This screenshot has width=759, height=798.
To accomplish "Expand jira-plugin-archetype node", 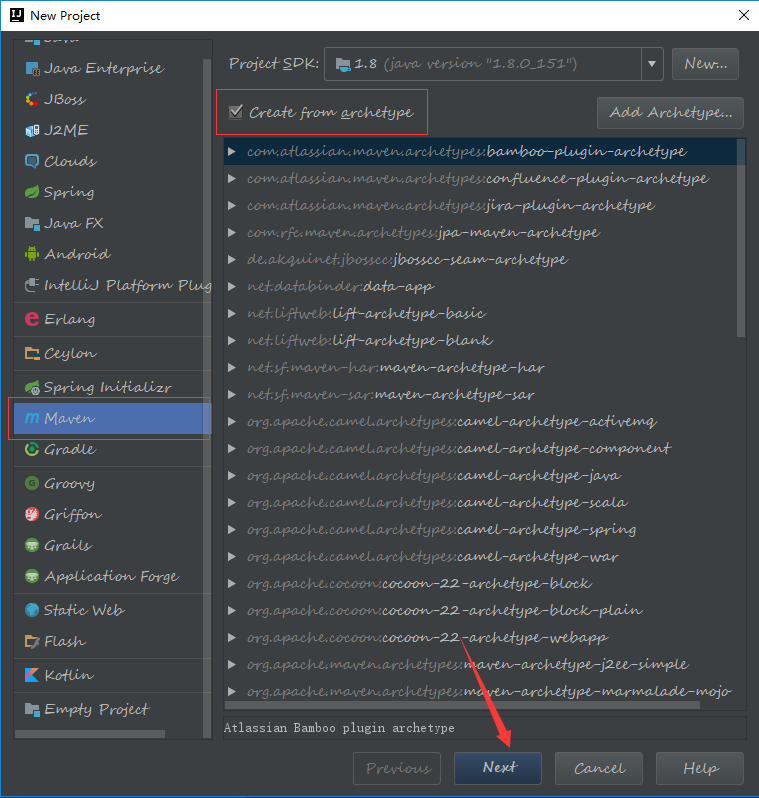I will click(x=232, y=206).
